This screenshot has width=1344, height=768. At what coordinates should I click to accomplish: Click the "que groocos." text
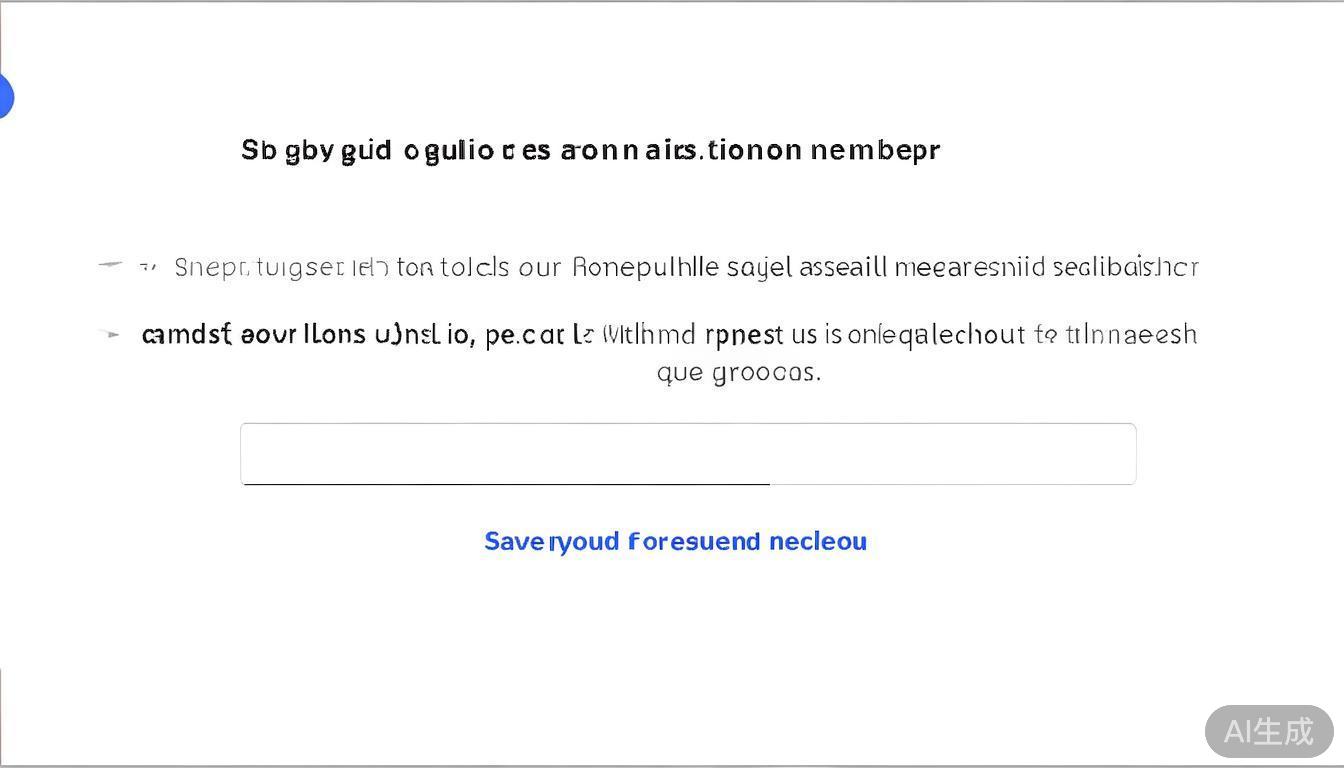[738, 372]
